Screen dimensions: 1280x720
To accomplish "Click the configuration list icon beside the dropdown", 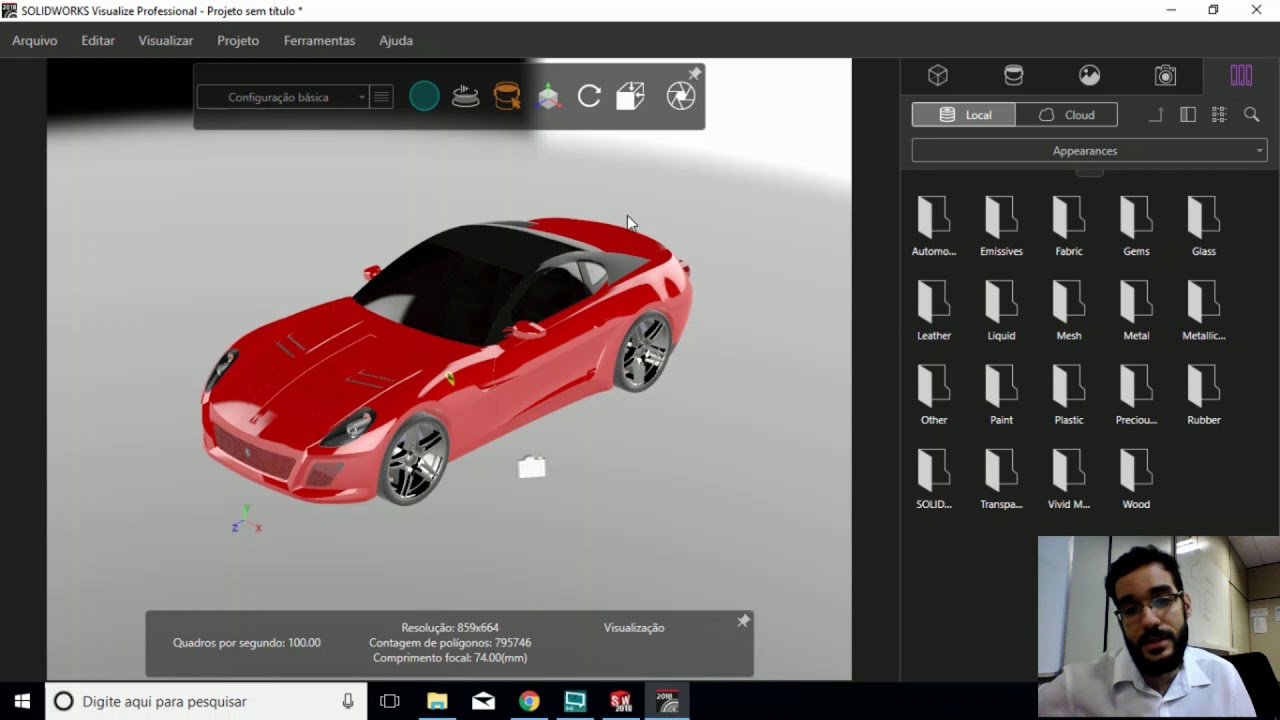I will point(381,97).
